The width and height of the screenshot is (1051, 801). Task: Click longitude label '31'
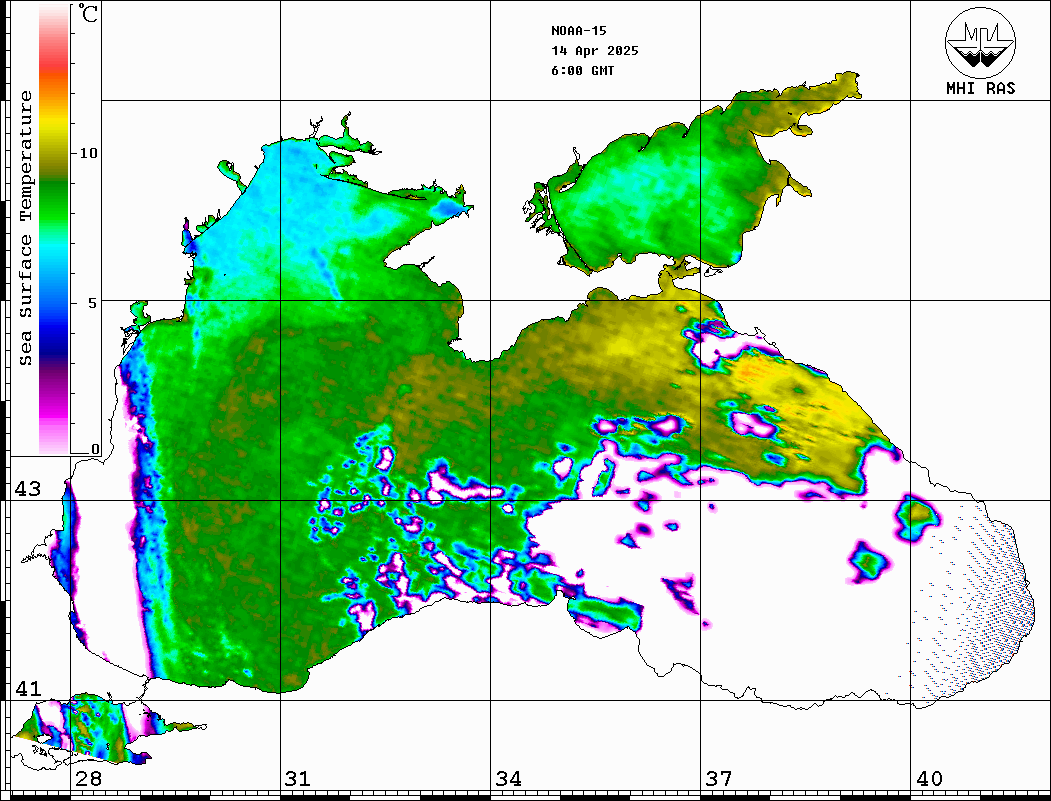[x=298, y=779]
